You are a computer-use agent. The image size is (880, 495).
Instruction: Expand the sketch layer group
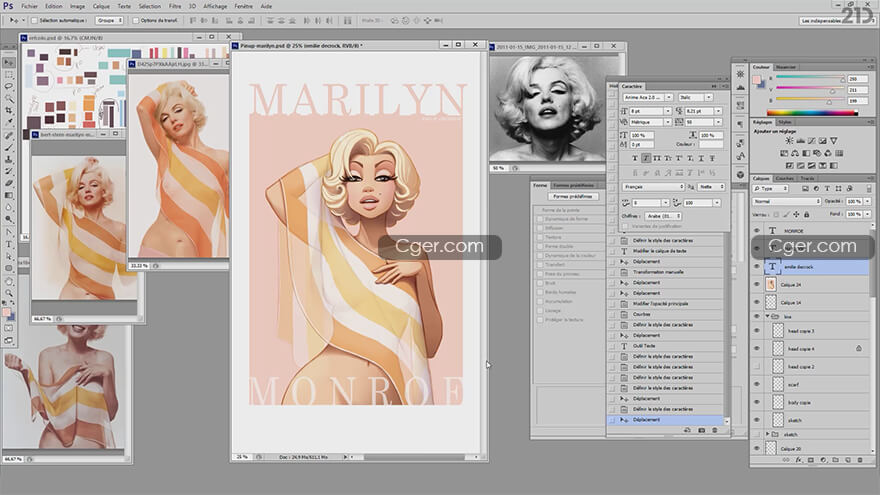pyautogui.click(x=768, y=434)
